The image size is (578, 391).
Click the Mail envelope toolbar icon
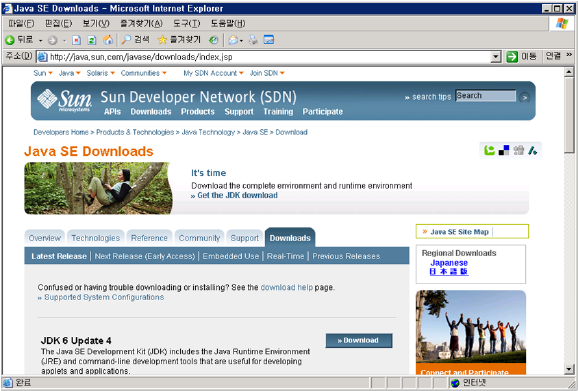pyautogui.click(x=233, y=40)
